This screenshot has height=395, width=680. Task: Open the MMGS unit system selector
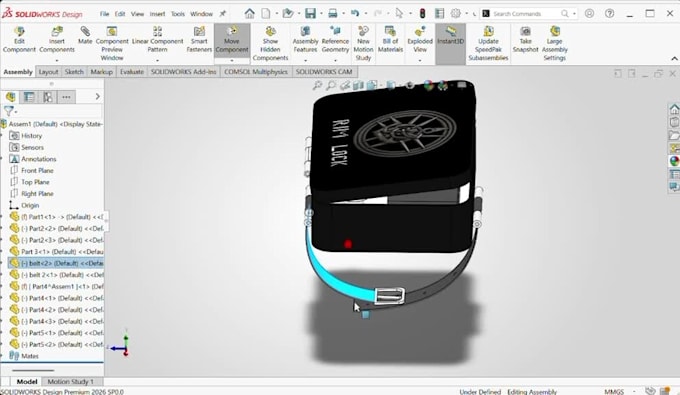point(614,392)
